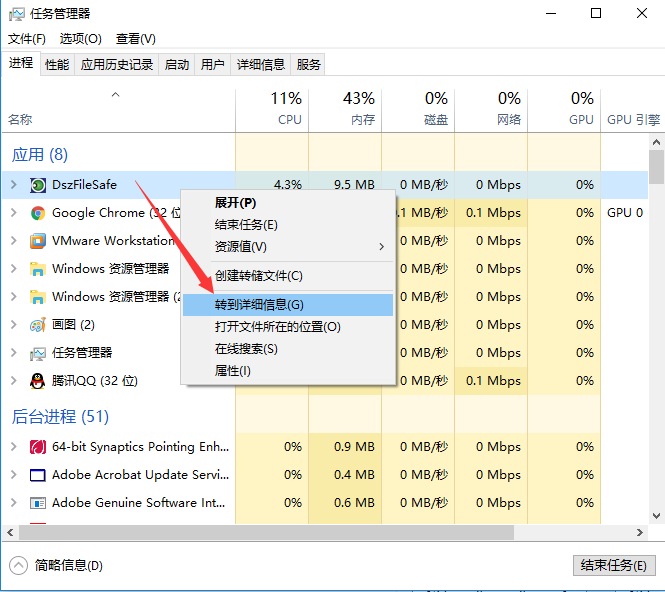Click the VMware Workstation process icon
The width and height of the screenshot is (665, 592).
click(38, 241)
